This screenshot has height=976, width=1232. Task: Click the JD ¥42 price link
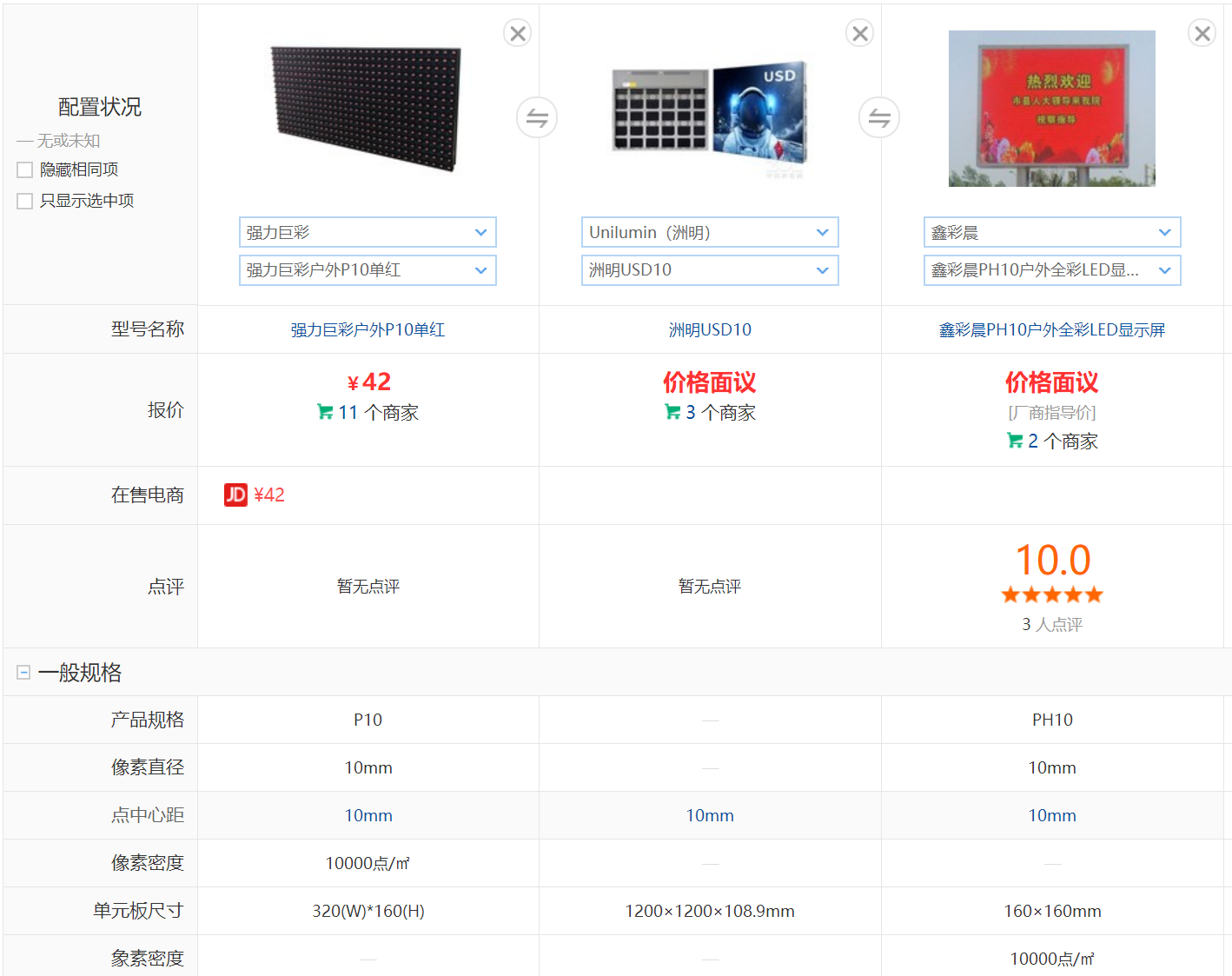pos(268,495)
